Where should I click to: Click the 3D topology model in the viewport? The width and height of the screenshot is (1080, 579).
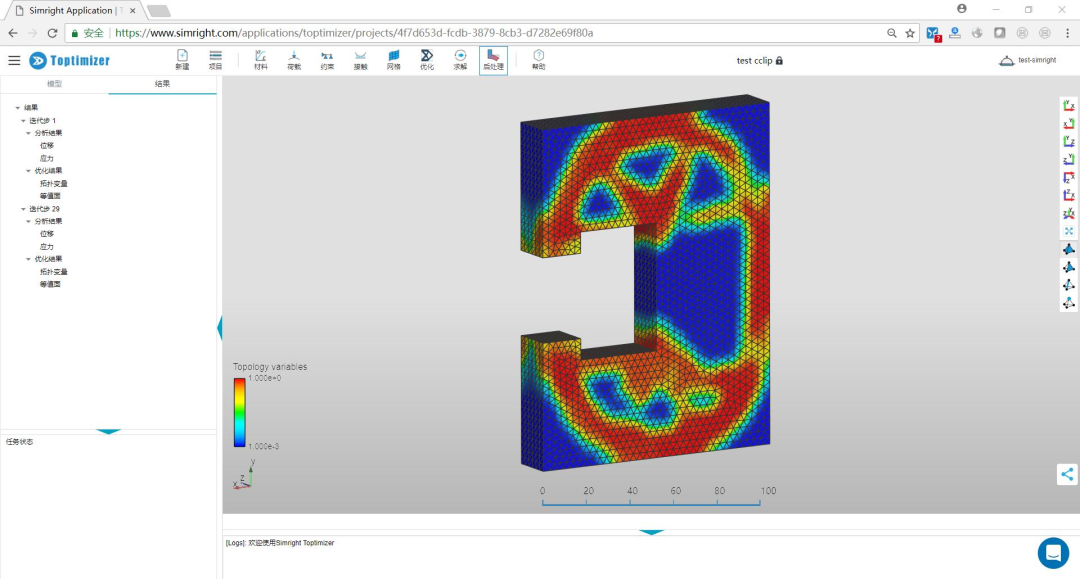tap(645, 283)
